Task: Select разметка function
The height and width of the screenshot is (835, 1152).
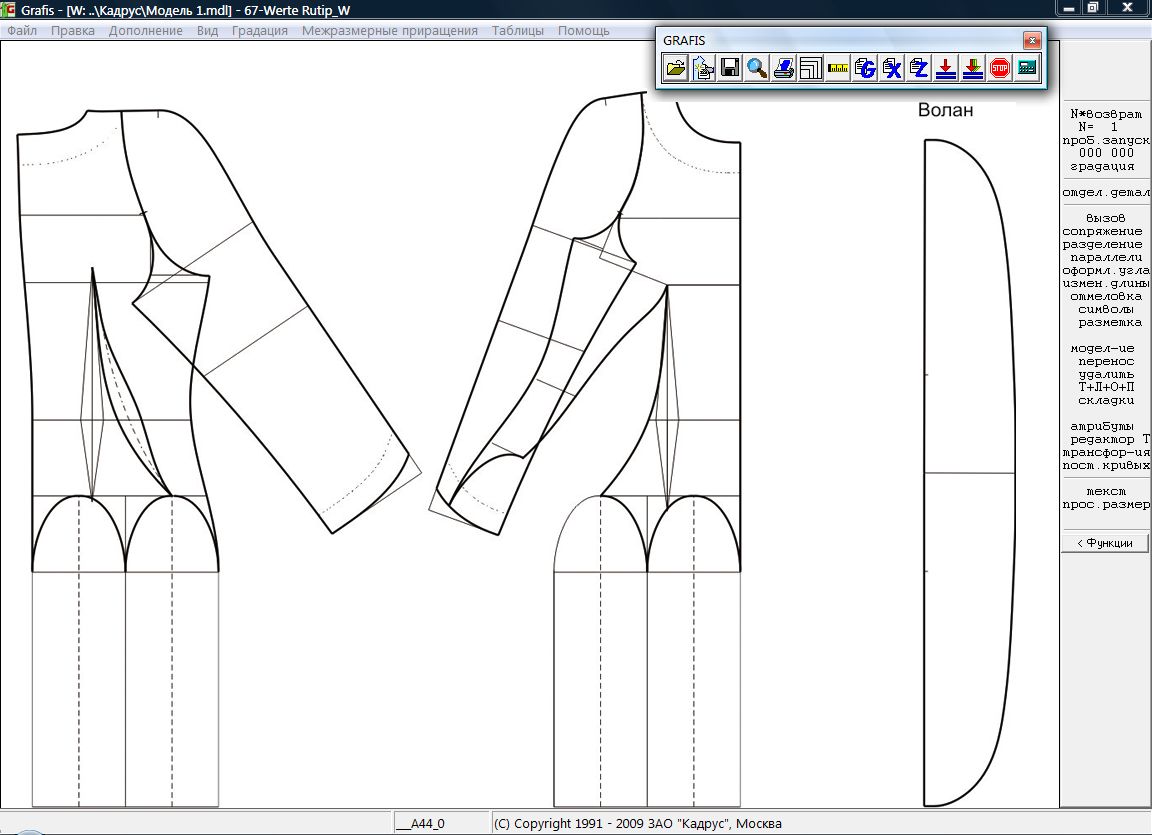Action: (x=1109, y=322)
